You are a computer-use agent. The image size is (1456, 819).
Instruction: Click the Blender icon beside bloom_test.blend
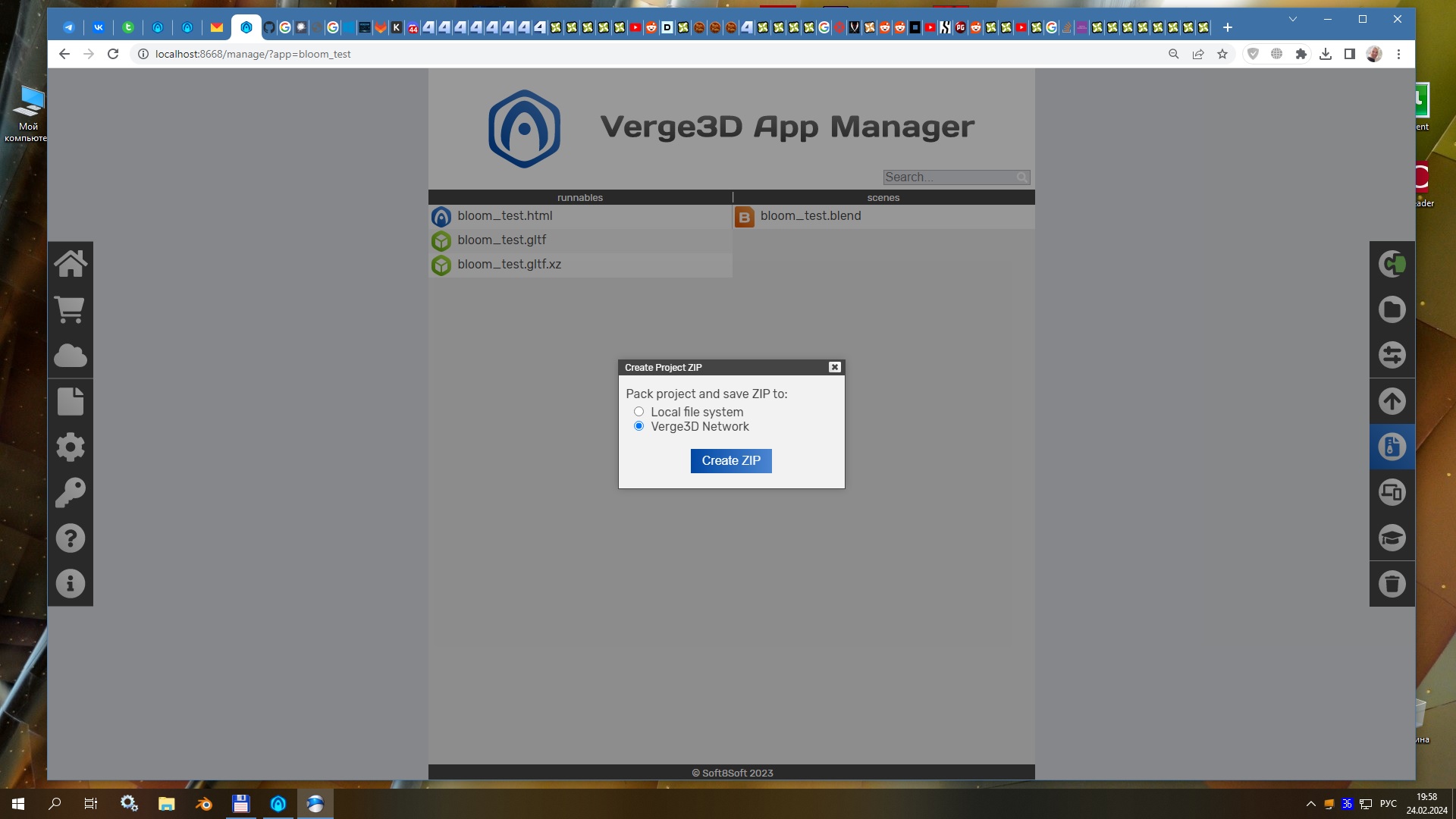745,217
